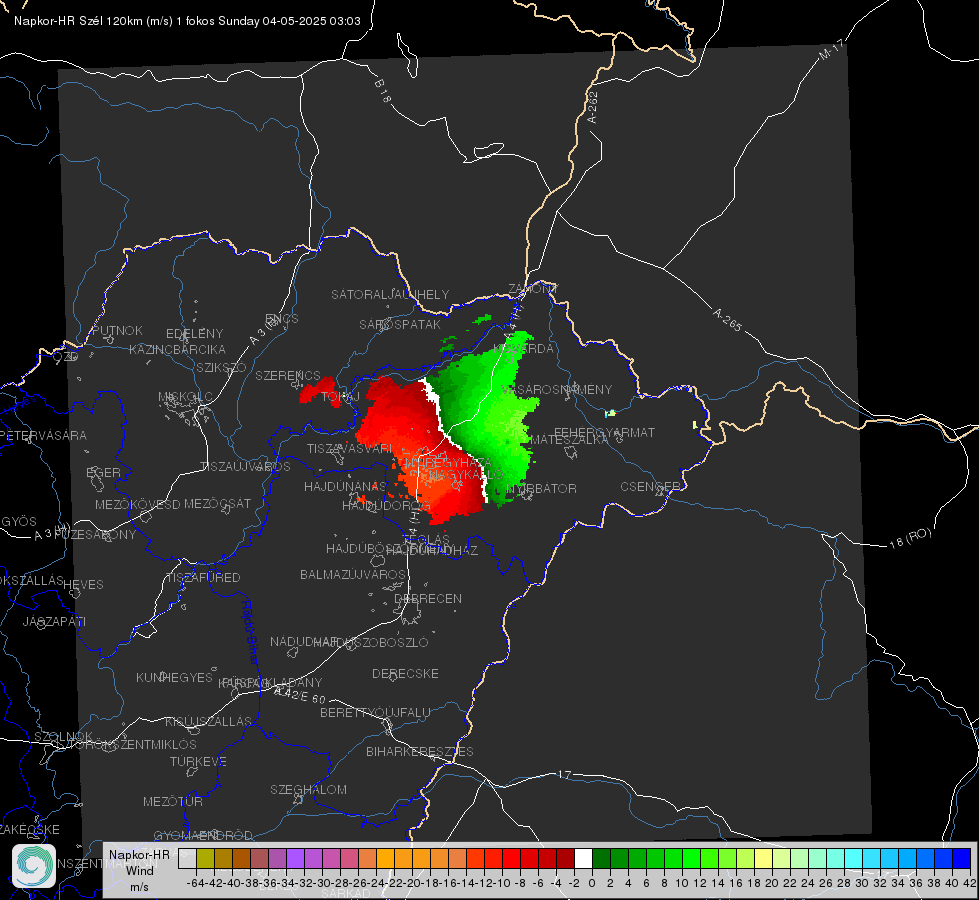Click the DEBRECEN city label
Screen dimensions: 979x900
[x=428, y=598]
